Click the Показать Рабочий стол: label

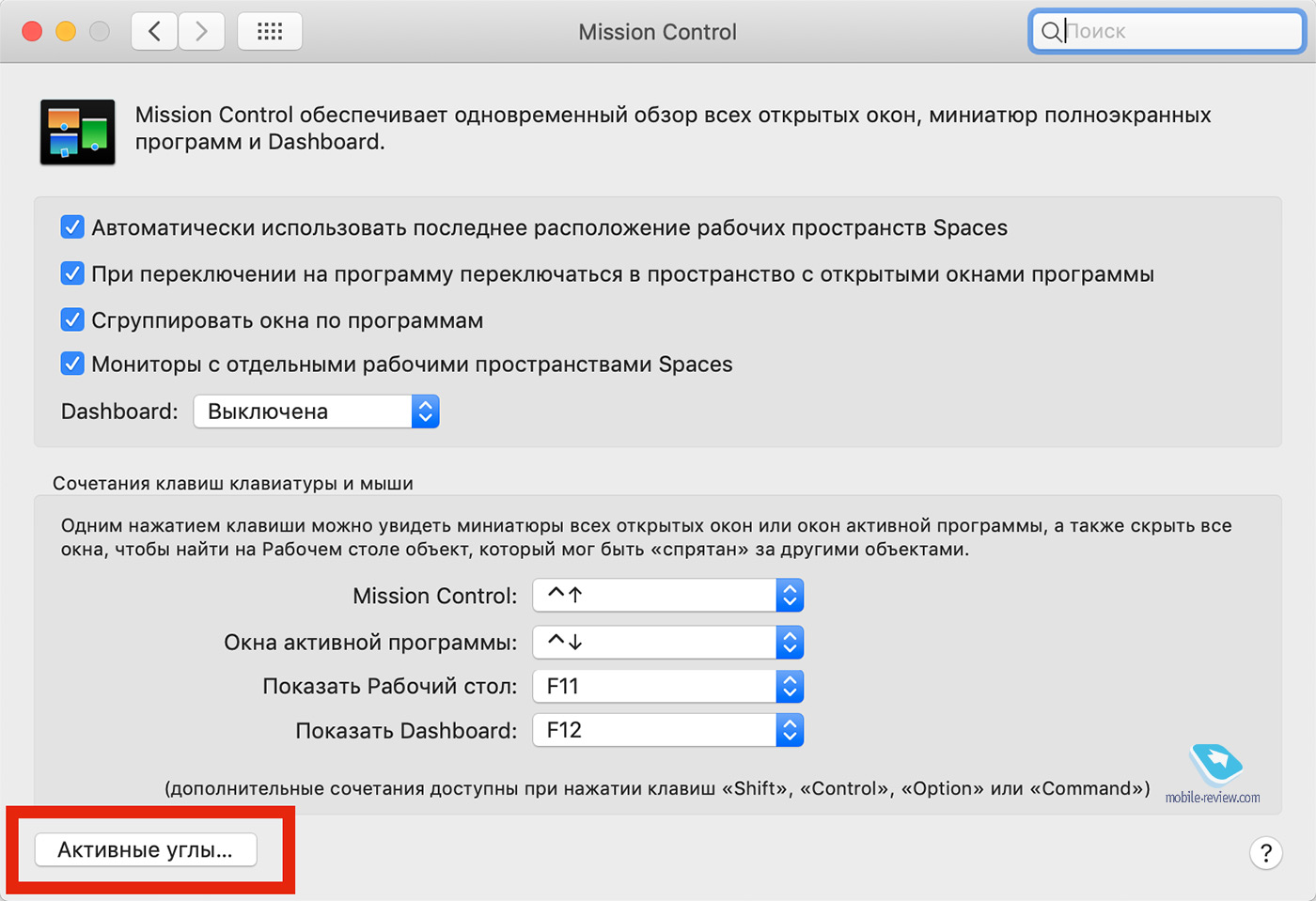(390, 687)
